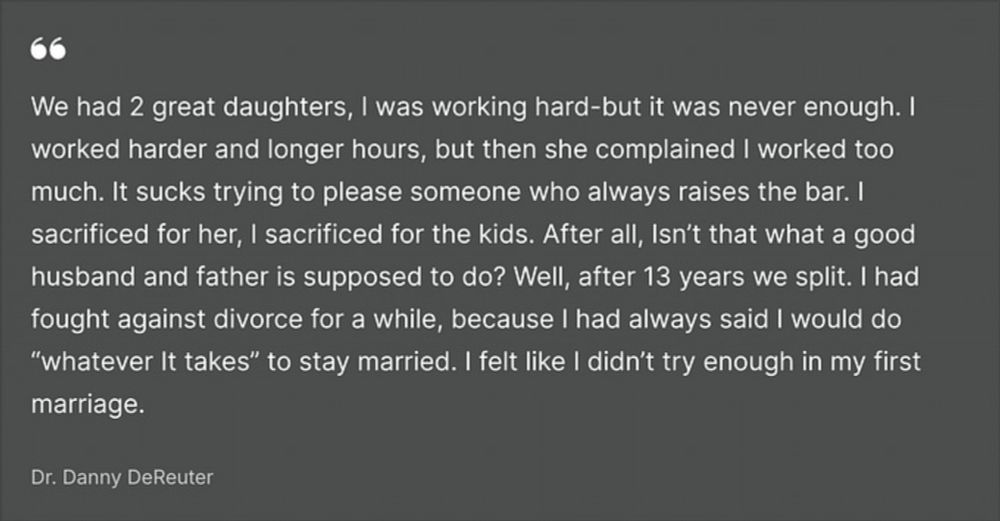Click the phrase "husband and father"

pyautogui.click(x=151, y=277)
